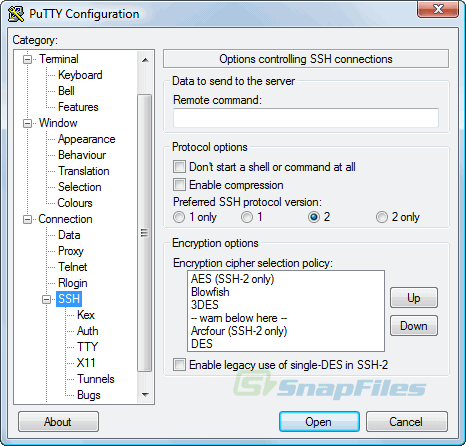The height and width of the screenshot is (446, 466).
Task: Tick the Enable compression checkbox
Action: point(179,184)
